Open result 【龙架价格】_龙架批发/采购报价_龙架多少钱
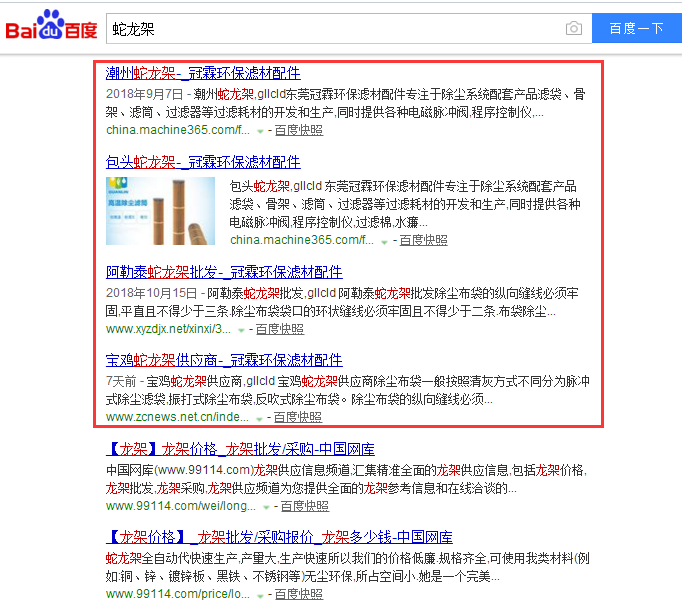This screenshot has height=615, width=682. (x=279, y=537)
